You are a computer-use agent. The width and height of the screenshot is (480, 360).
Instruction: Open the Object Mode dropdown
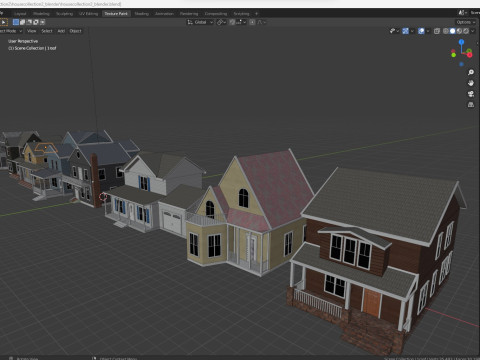point(11,31)
